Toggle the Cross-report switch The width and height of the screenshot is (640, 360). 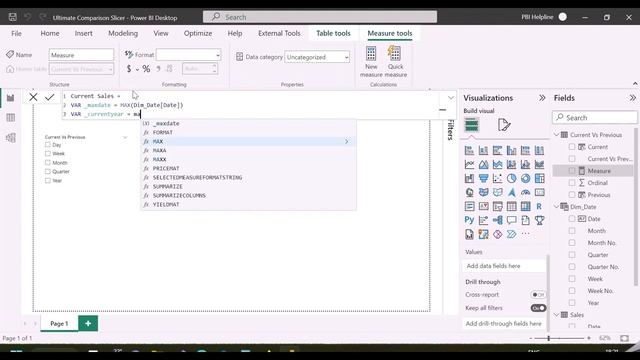538,295
